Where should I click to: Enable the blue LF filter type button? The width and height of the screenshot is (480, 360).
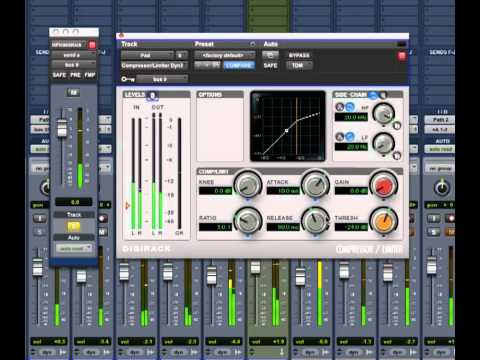pos(350,137)
